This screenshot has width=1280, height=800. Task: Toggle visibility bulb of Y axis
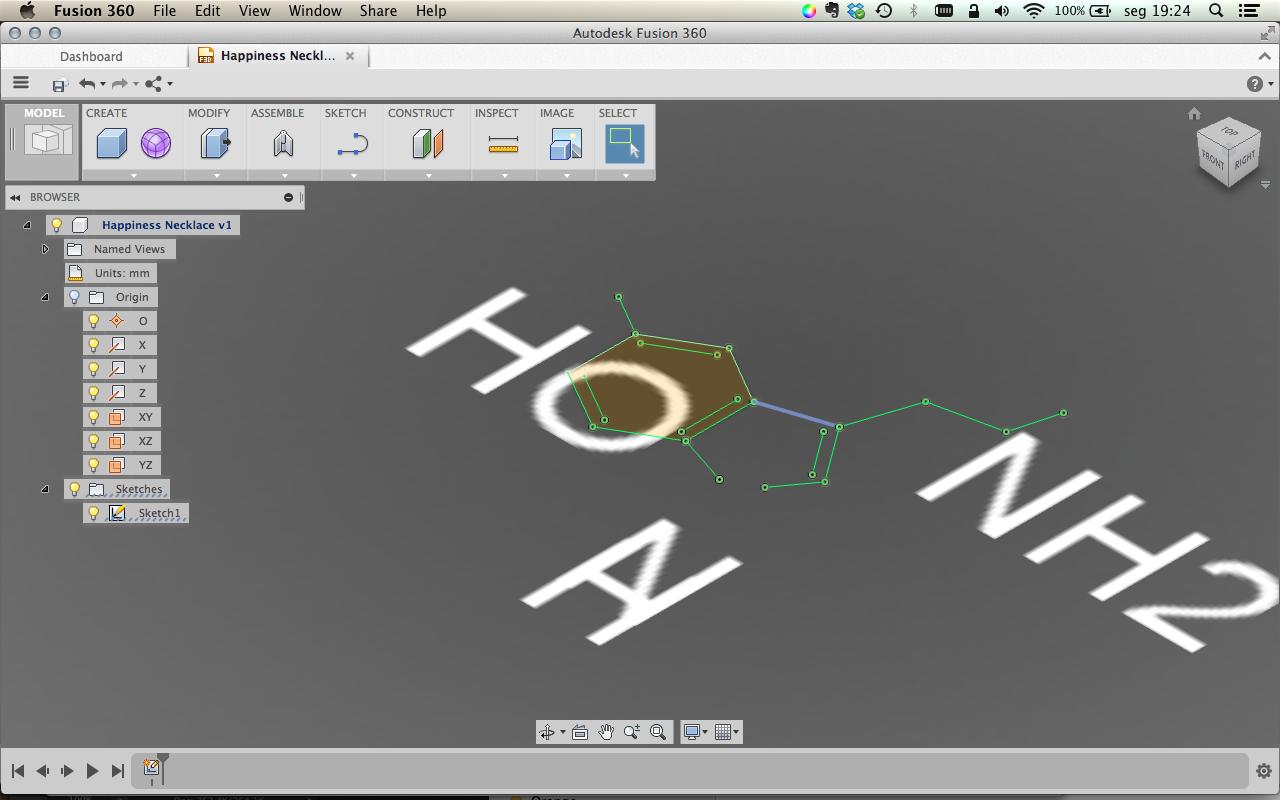[94, 369]
